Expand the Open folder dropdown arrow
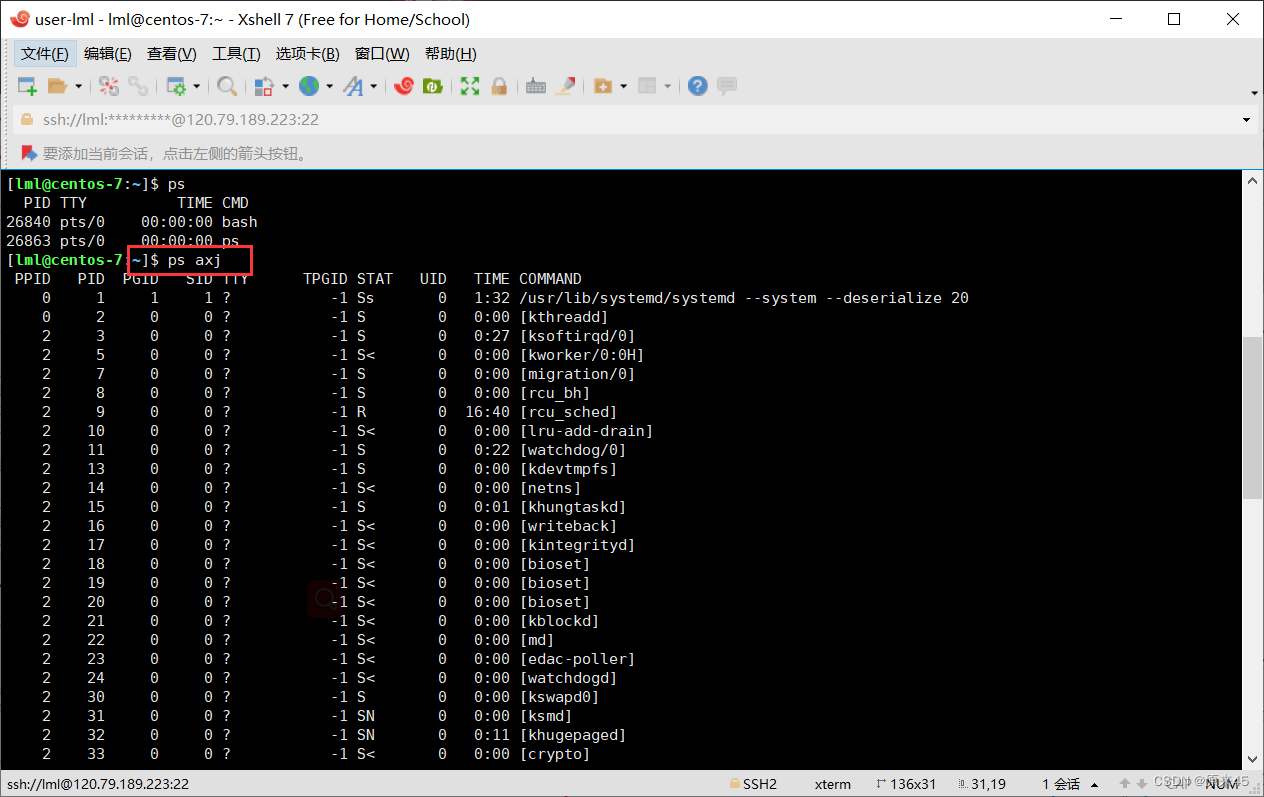The image size is (1264, 797). click(78, 87)
